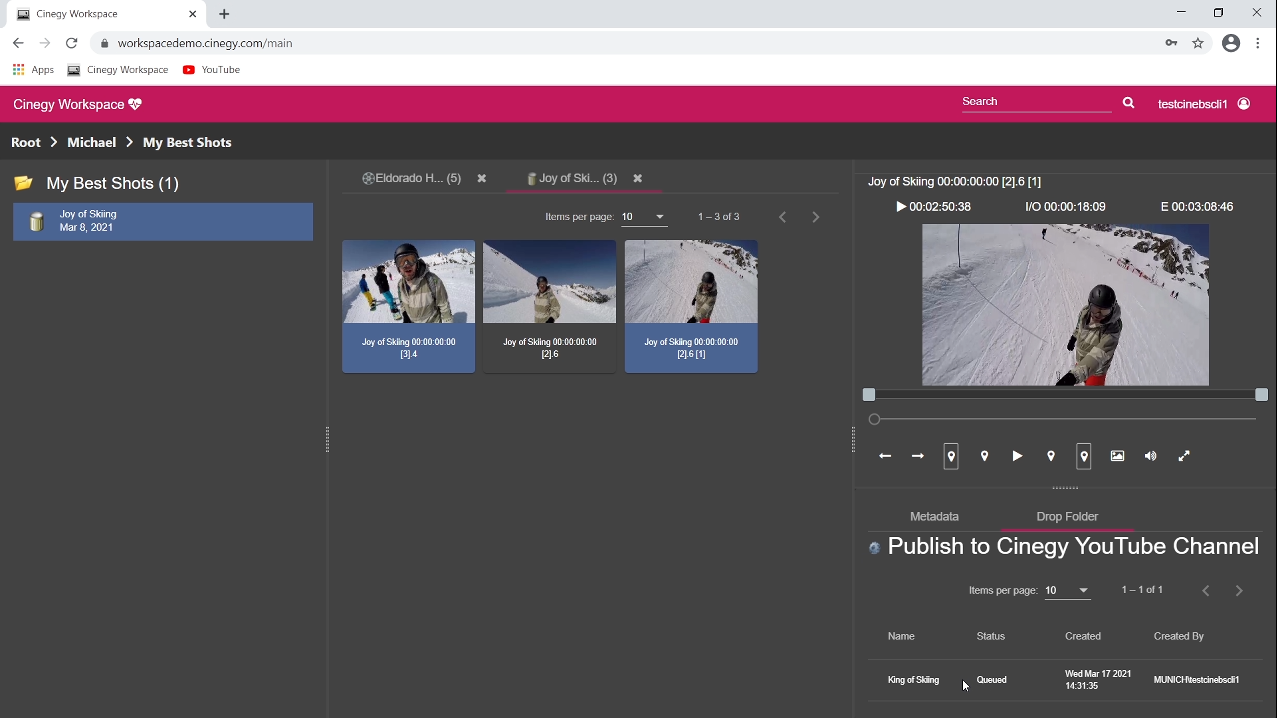Go to previous page of Drop Folder list
This screenshot has height=718, width=1277.
pyautogui.click(x=1206, y=591)
